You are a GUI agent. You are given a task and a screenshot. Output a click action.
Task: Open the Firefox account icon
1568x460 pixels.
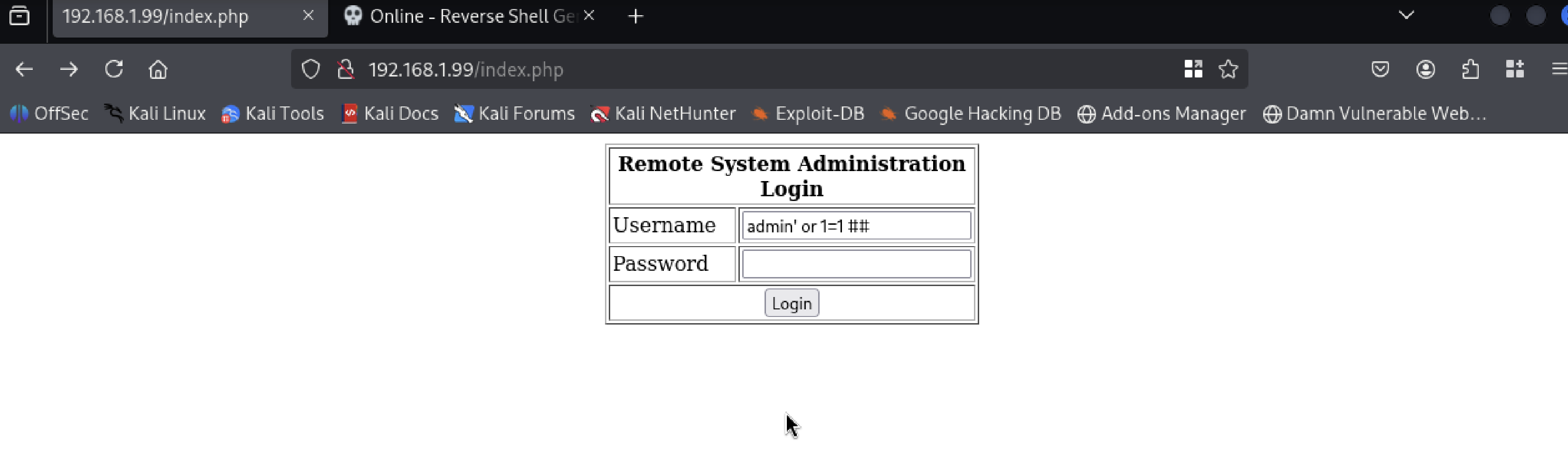[1426, 69]
